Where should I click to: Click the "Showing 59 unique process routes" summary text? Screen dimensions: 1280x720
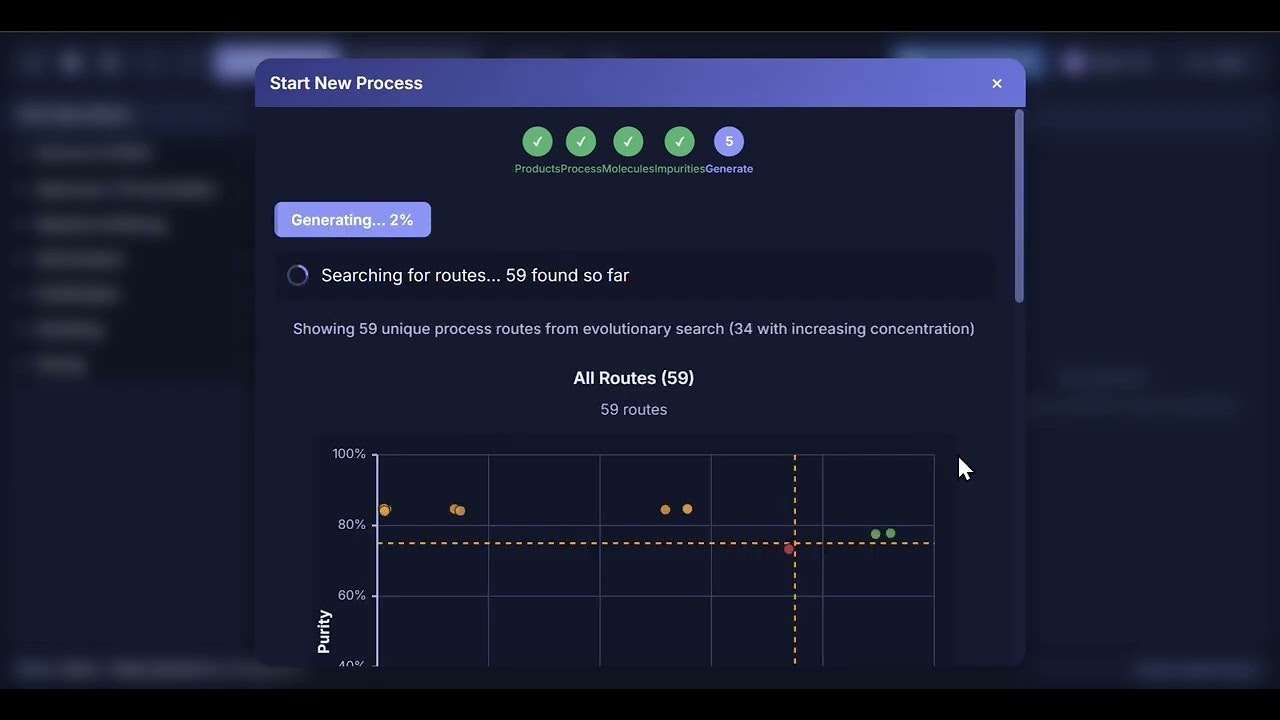coord(634,329)
